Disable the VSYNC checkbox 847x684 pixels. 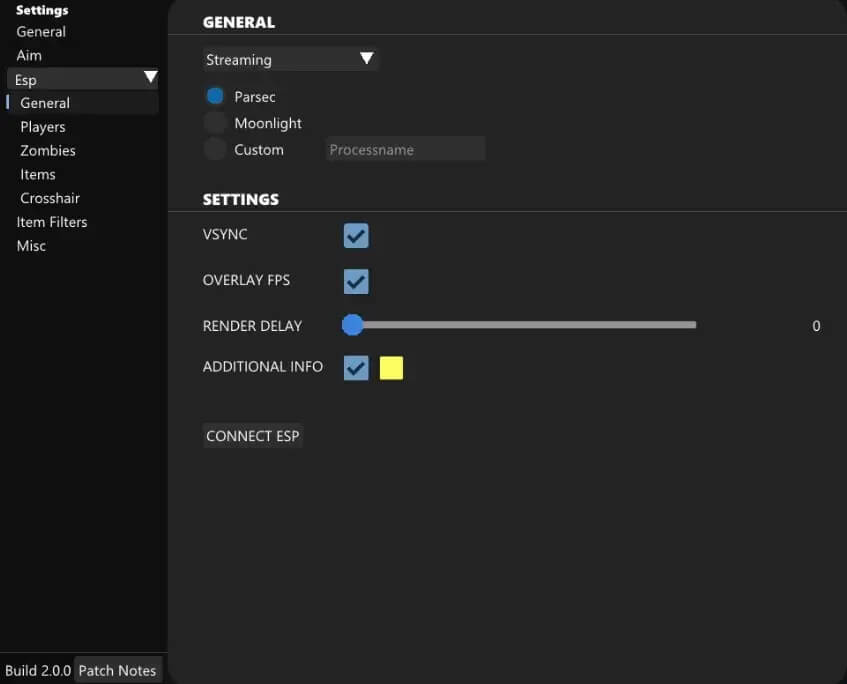[356, 235]
